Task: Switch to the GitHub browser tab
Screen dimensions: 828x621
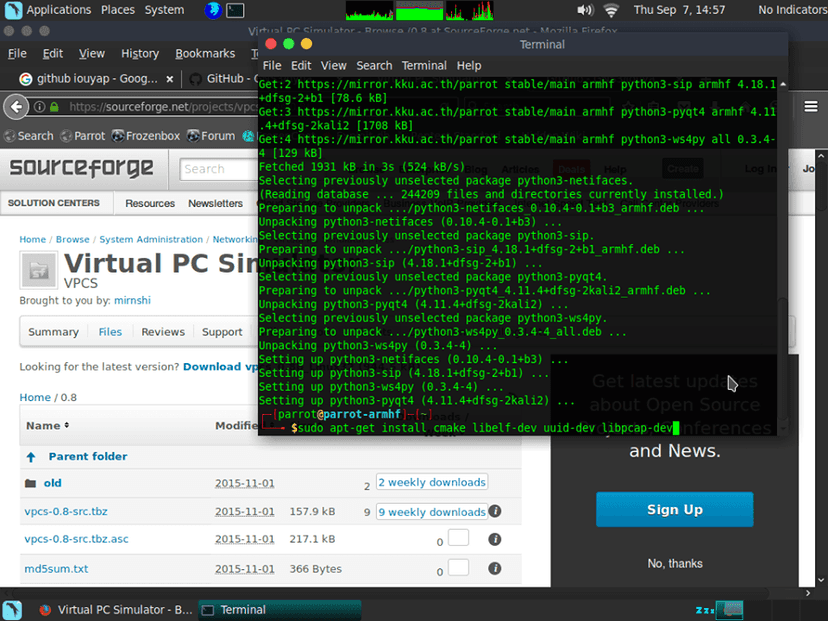Action: click(224, 79)
